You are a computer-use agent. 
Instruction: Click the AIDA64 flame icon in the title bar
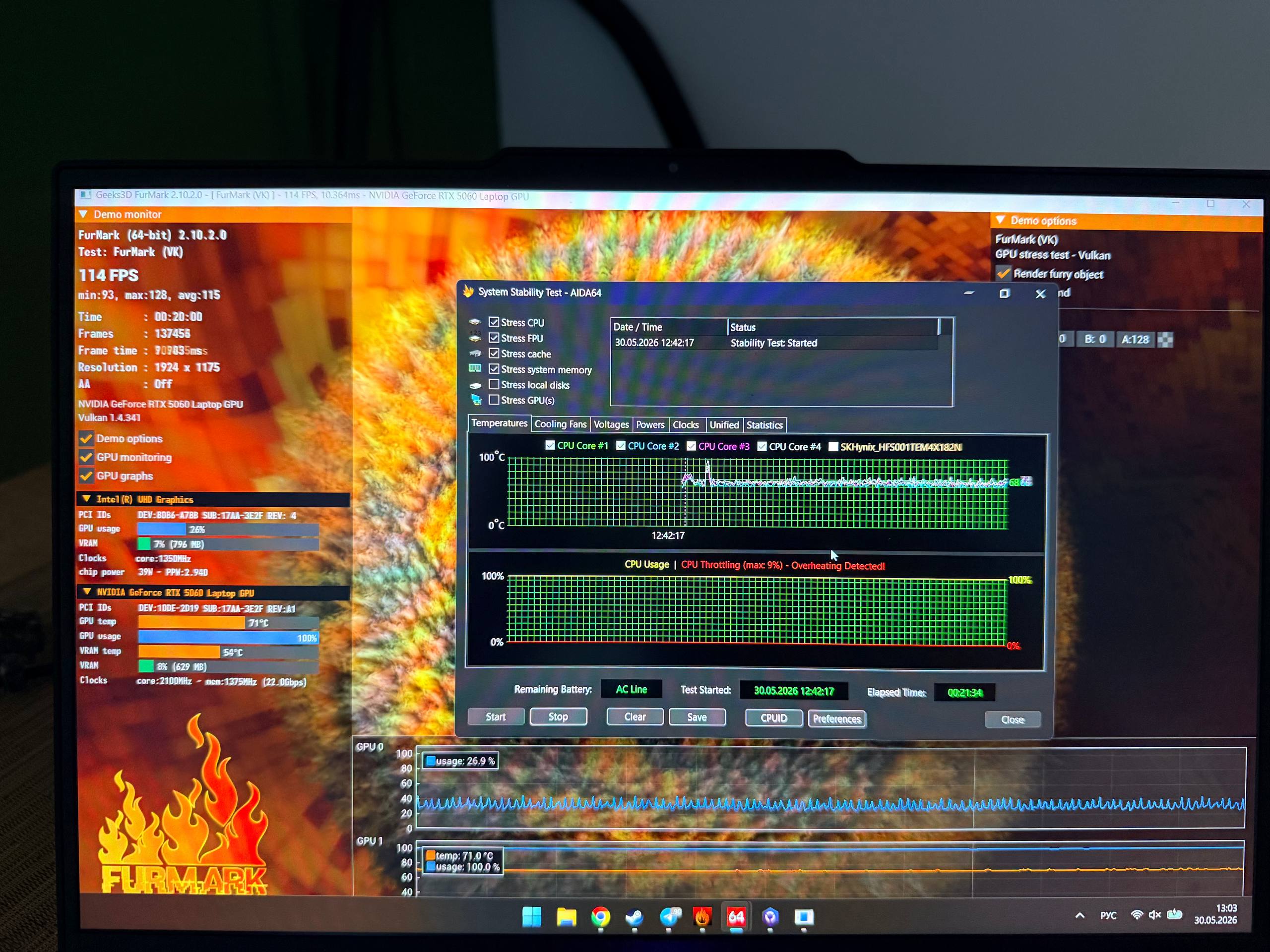468,292
